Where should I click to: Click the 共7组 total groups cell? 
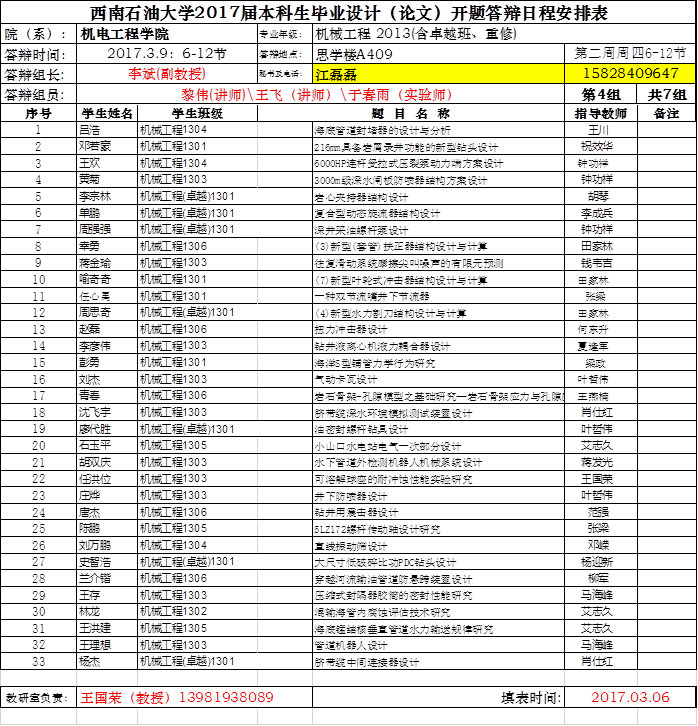tap(666, 94)
